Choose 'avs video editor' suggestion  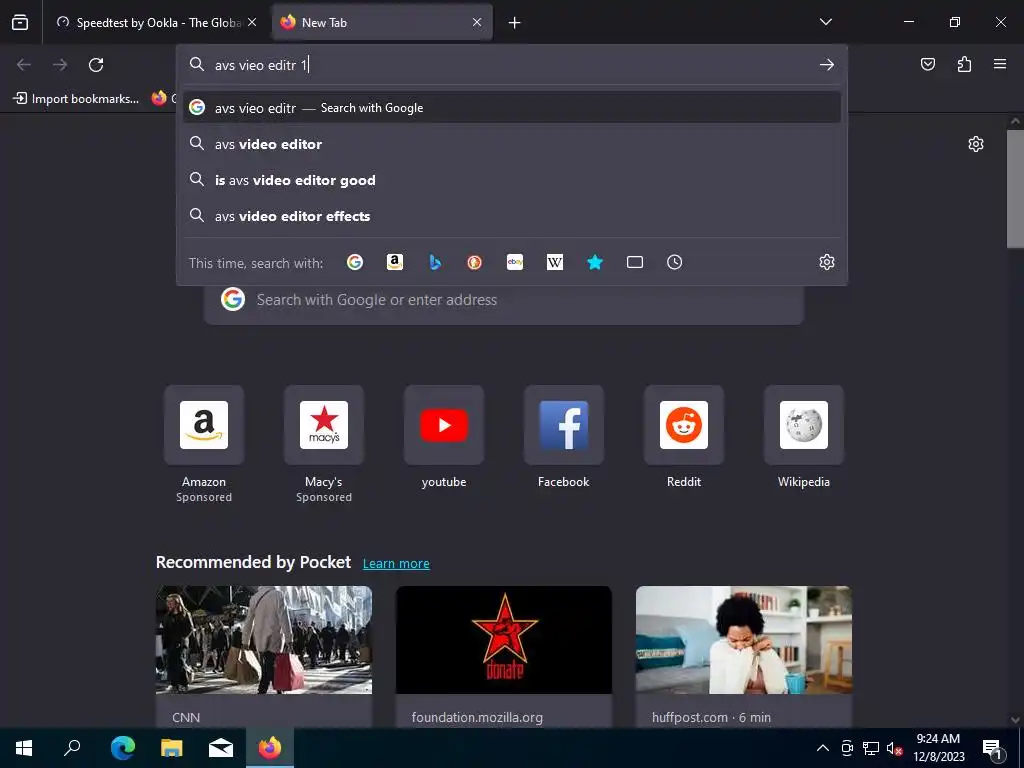[x=512, y=144]
